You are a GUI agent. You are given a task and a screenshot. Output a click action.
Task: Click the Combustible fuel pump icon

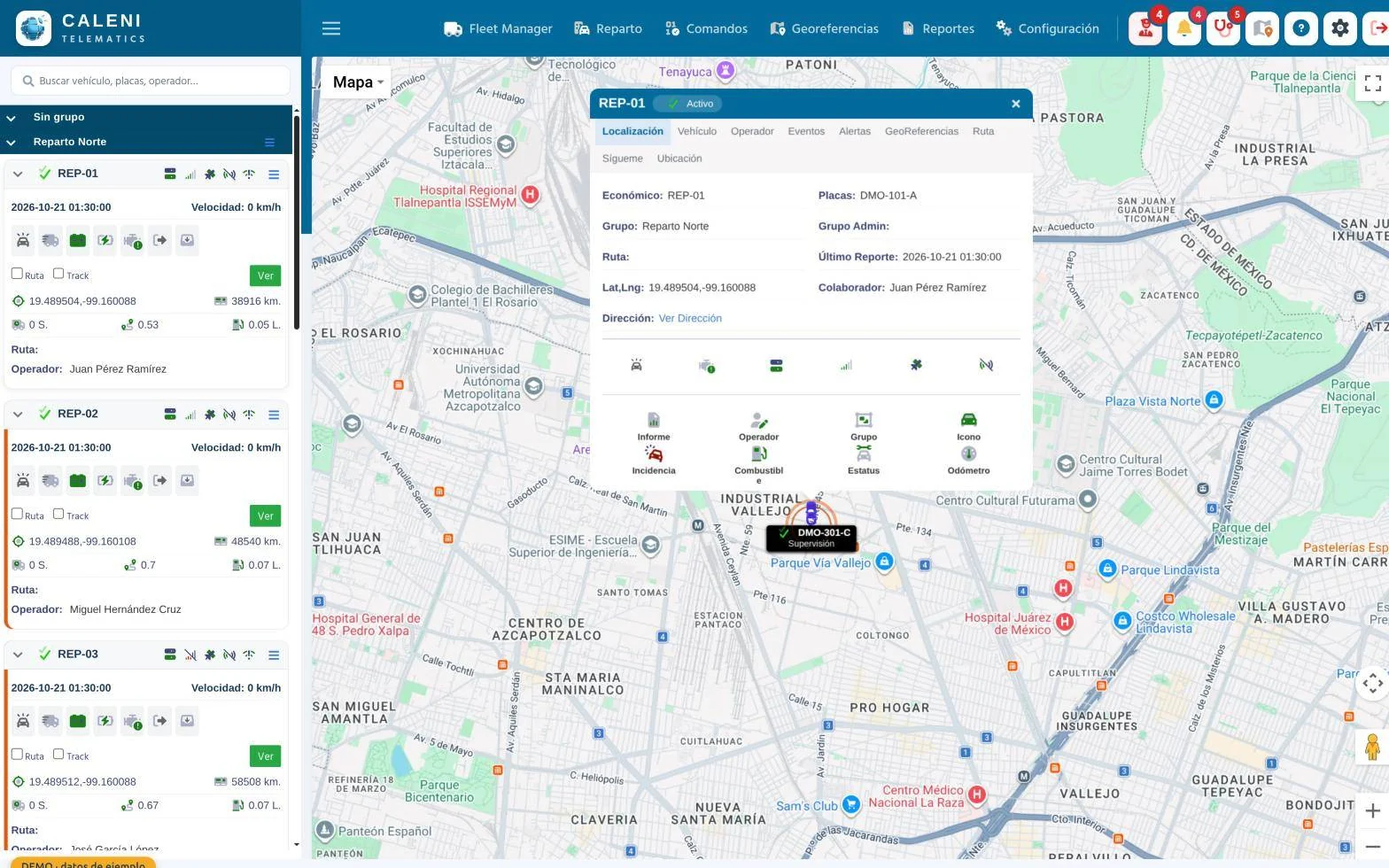point(759,453)
